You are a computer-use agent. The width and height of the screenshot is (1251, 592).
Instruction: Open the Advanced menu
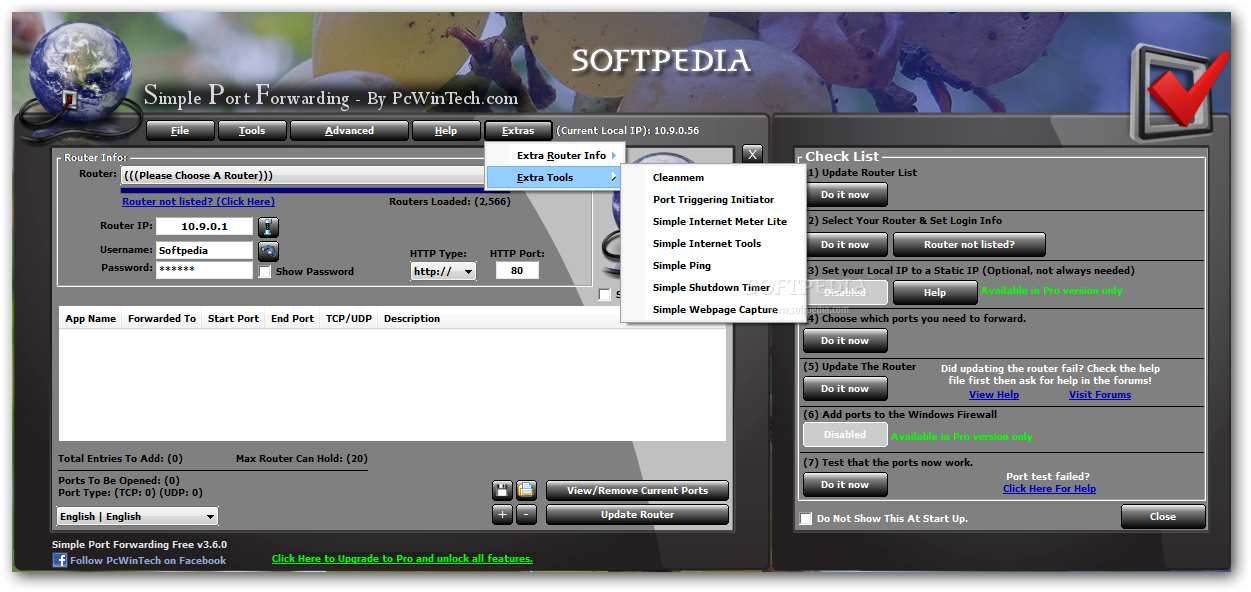click(x=350, y=131)
